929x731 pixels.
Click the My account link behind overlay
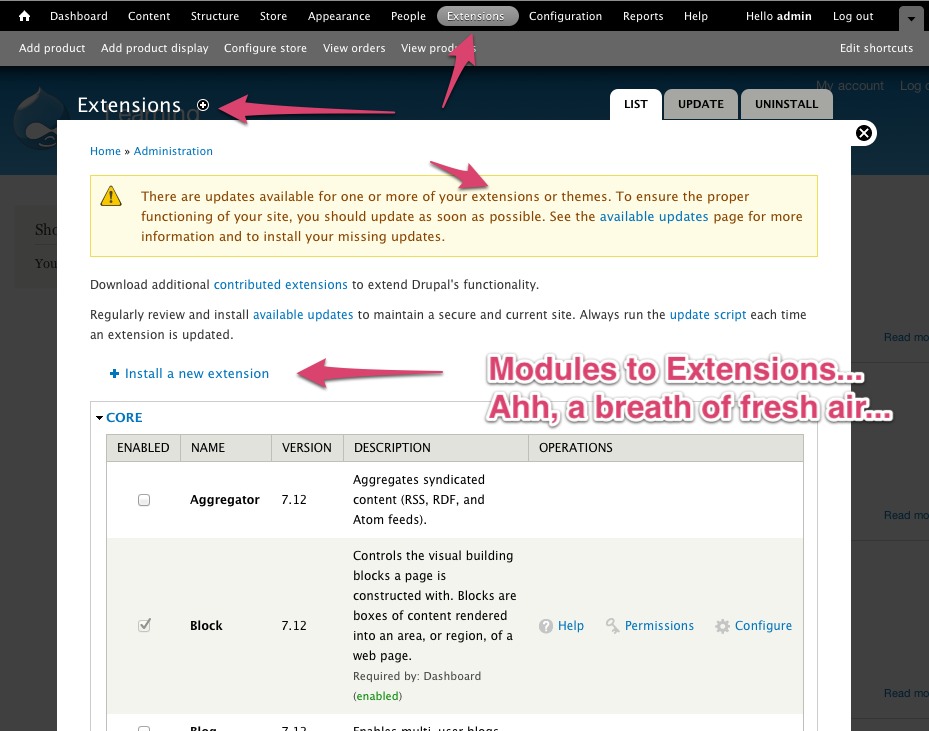click(850, 85)
